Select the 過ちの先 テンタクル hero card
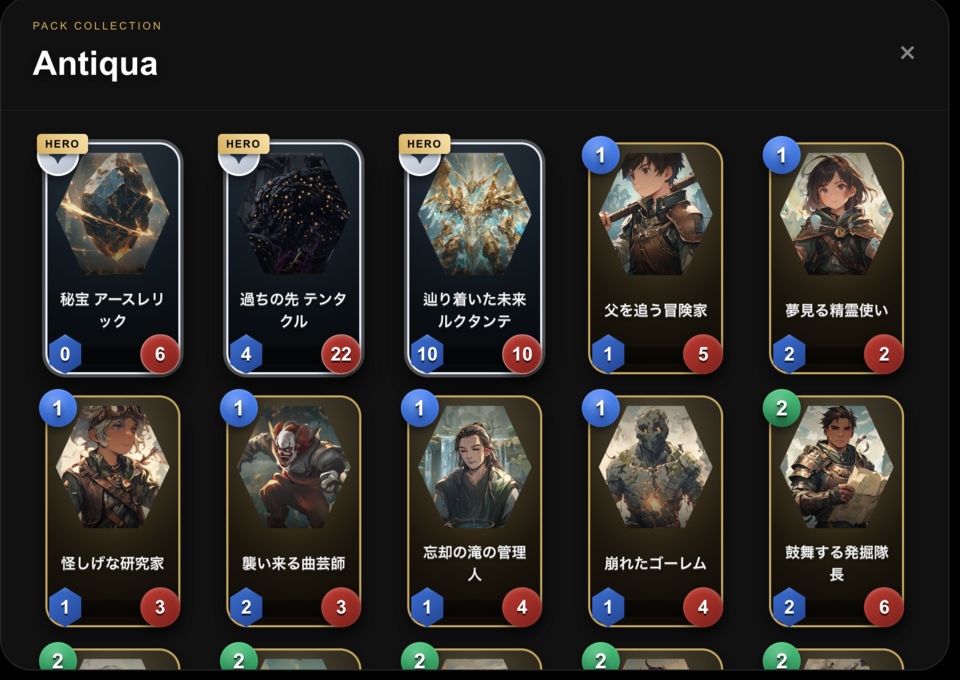960x680 pixels. (294, 258)
